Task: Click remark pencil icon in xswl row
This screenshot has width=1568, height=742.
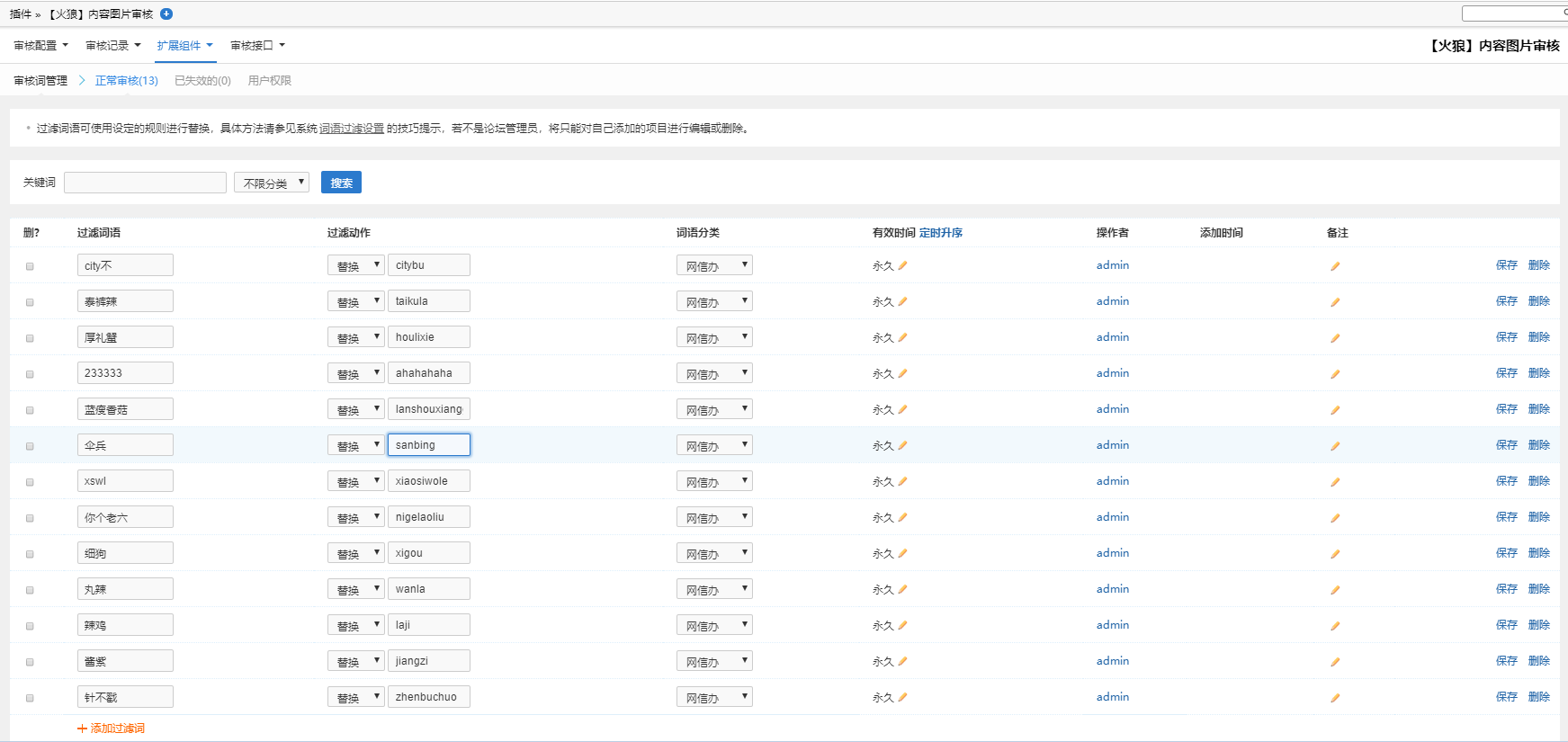Action: click(x=1335, y=482)
